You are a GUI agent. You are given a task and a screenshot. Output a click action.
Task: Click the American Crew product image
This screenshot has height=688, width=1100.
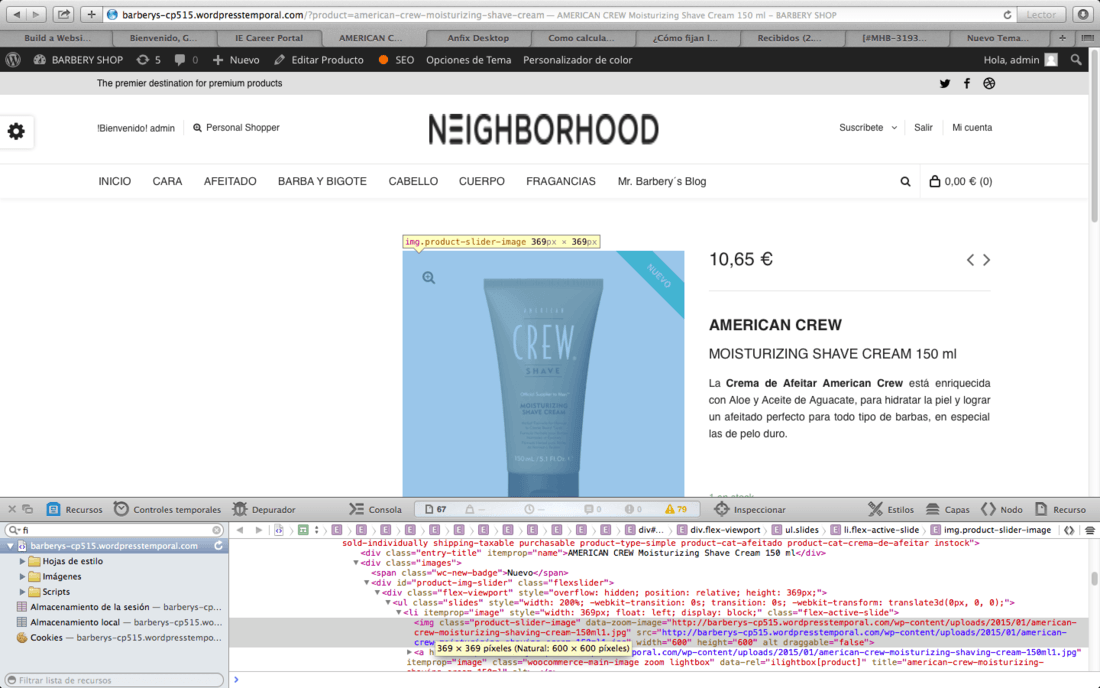[543, 374]
